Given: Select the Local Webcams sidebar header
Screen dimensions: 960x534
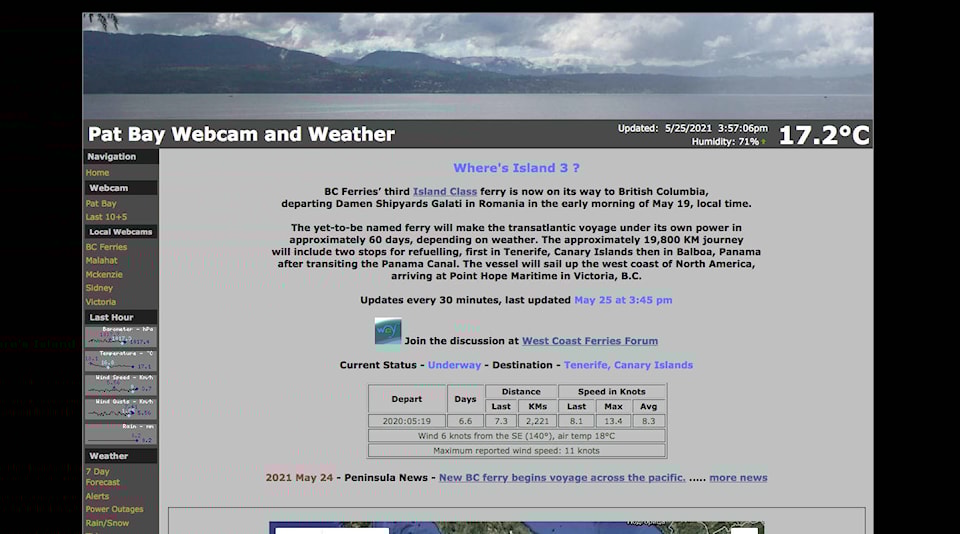Looking at the screenshot, I should (x=121, y=231).
